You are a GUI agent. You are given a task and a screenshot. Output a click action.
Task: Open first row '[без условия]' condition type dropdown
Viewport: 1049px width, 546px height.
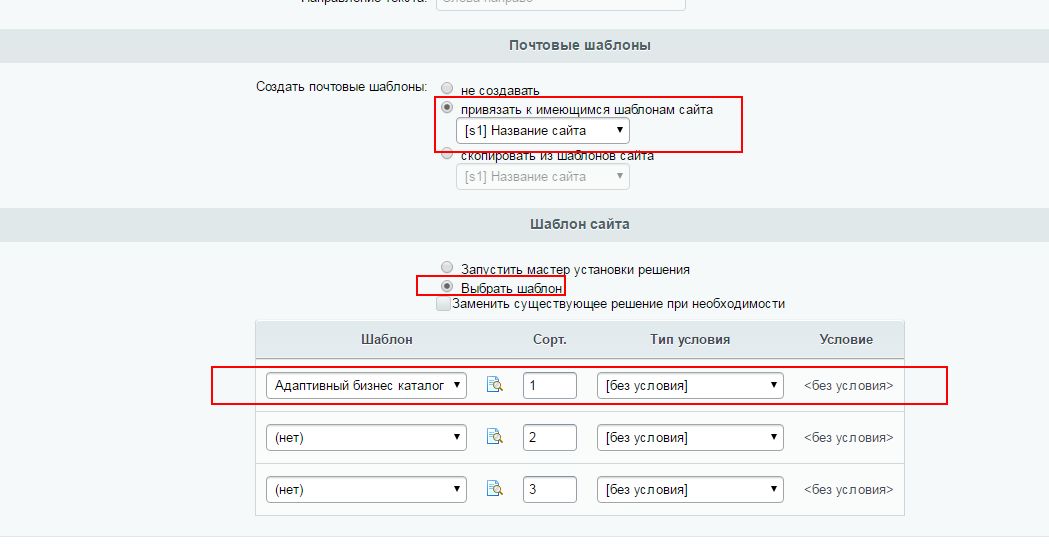(x=689, y=385)
